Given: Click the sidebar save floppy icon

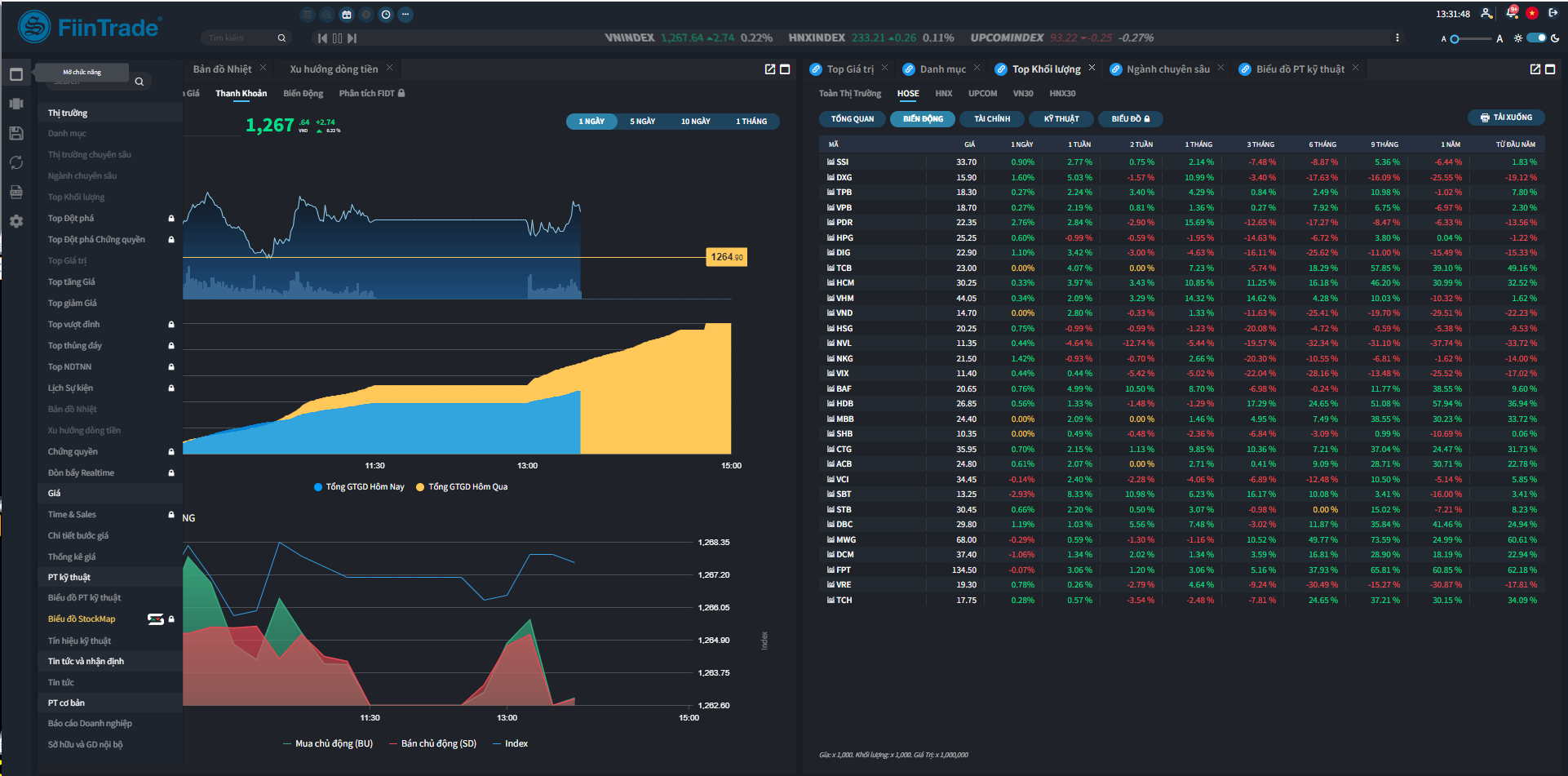Looking at the screenshot, I should 16,133.
